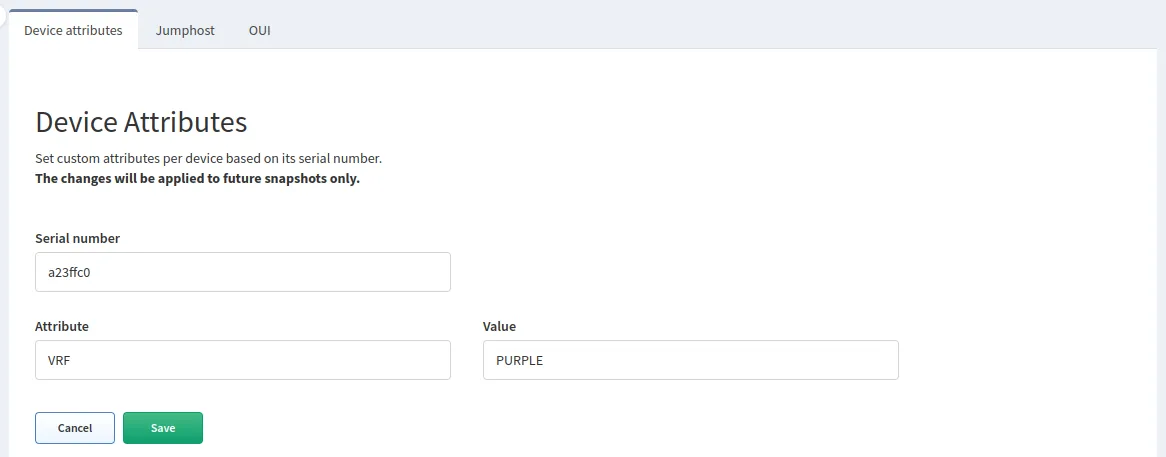This screenshot has height=457, width=1166.
Task: Select the Device attributes tab
Action: [73, 30]
